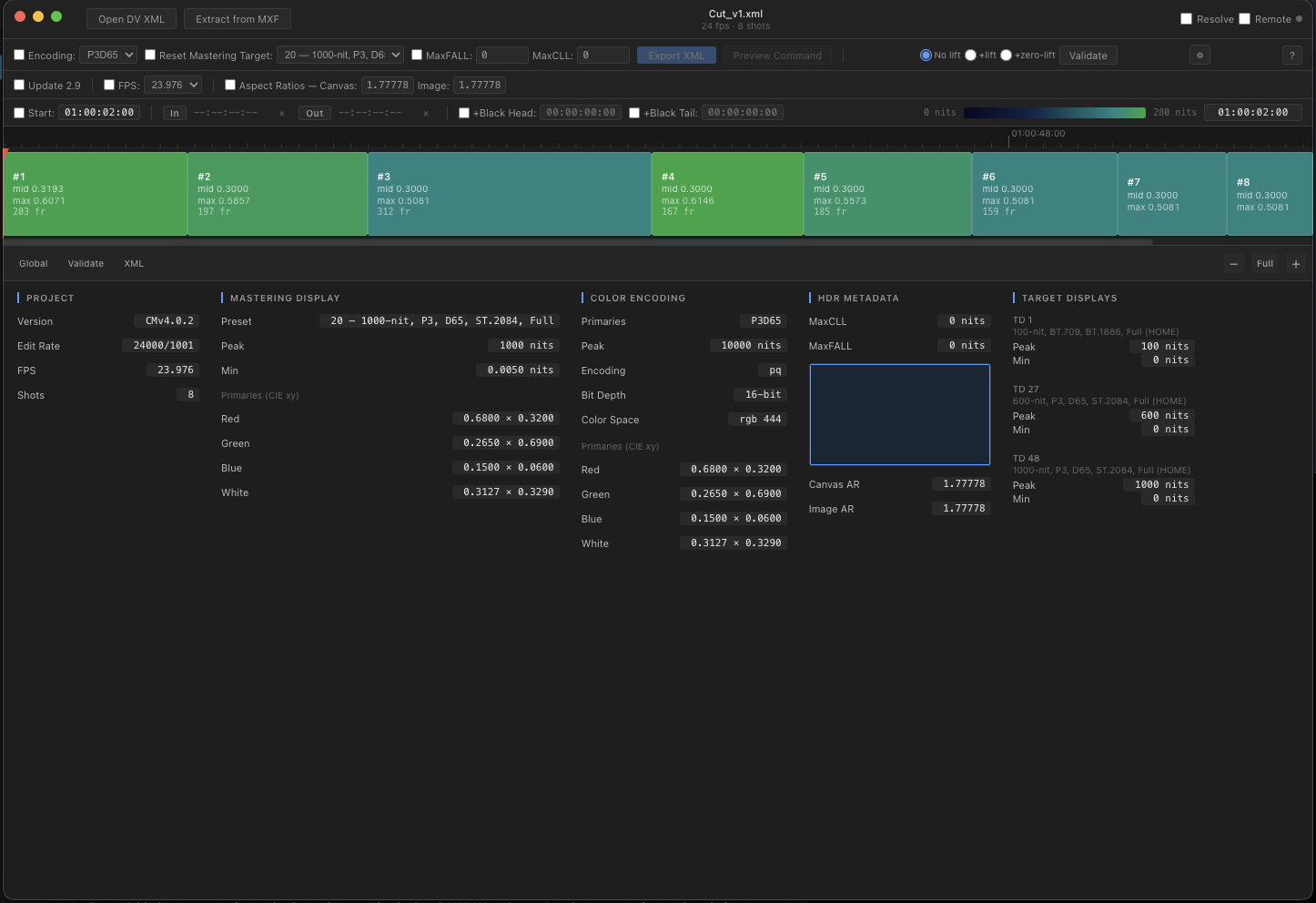Click the Extract from MXF button
1316x903 pixels.
(x=238, y=18)
